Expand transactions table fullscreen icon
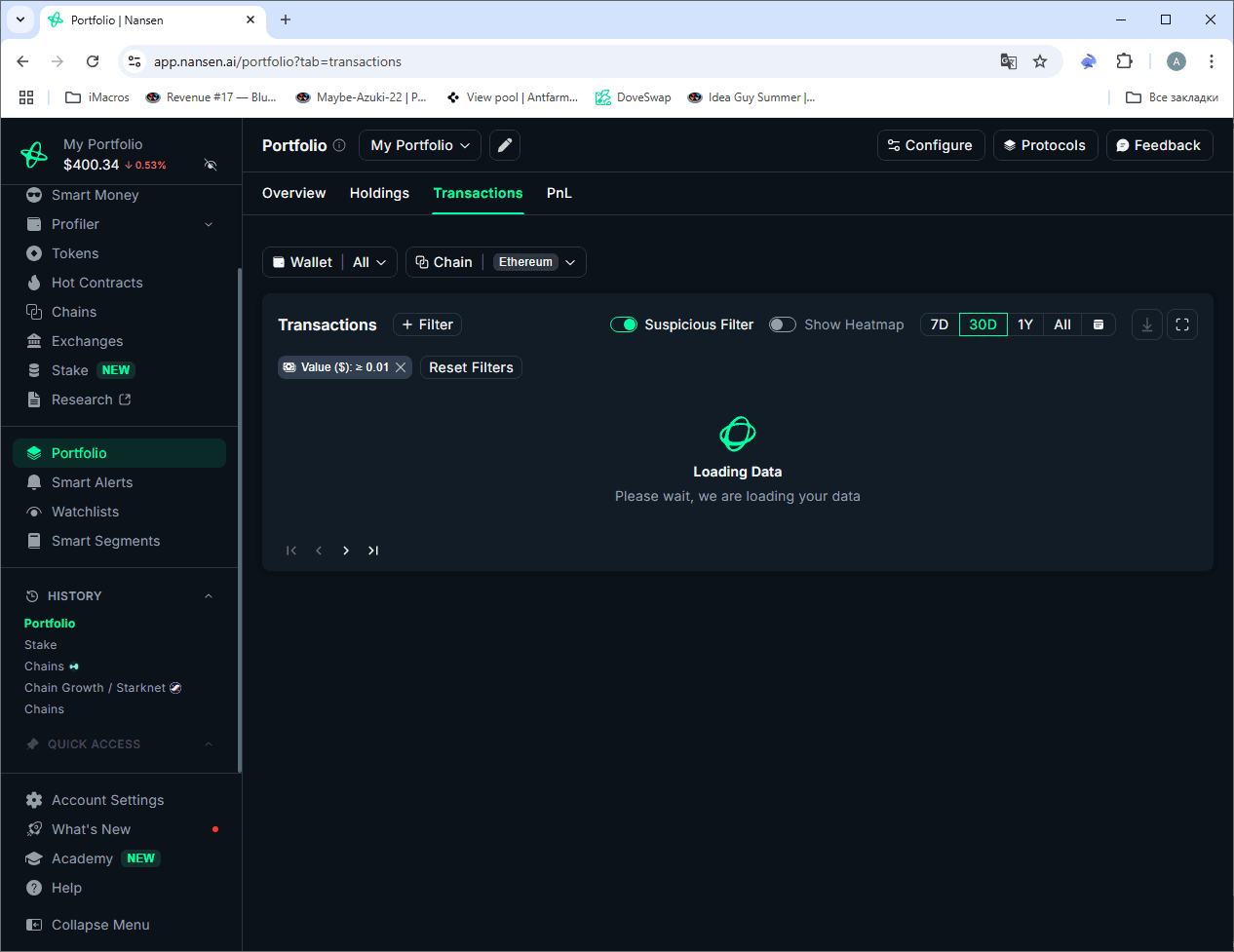 click(x=1182, y=324)
